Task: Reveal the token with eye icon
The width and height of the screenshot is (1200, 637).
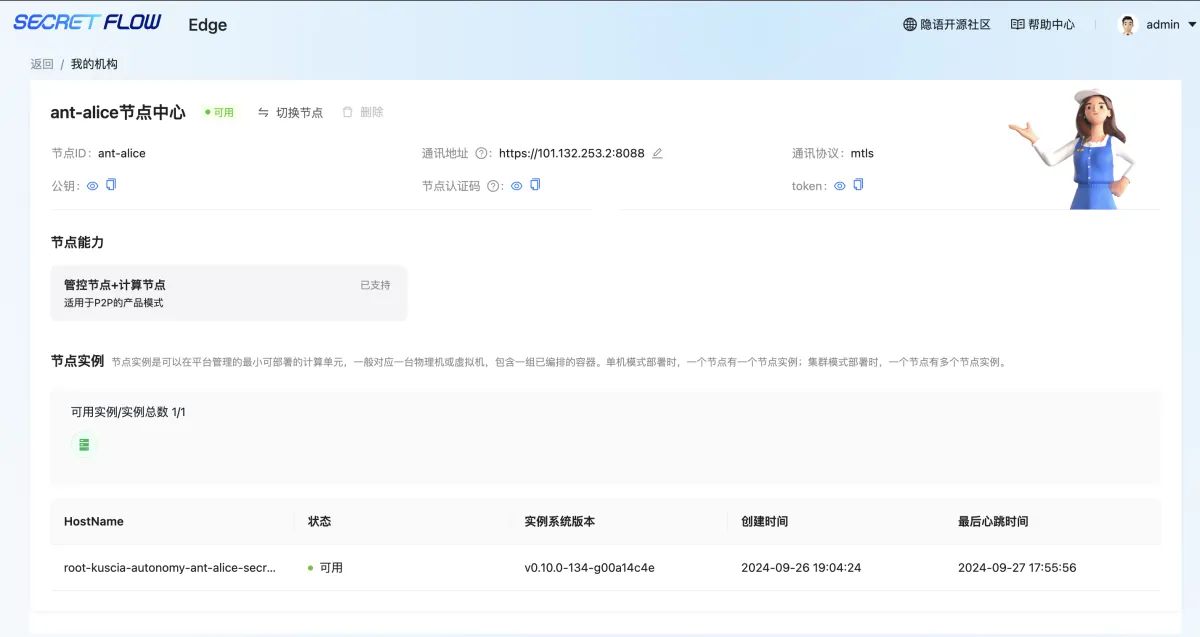Action: (840, 185)
